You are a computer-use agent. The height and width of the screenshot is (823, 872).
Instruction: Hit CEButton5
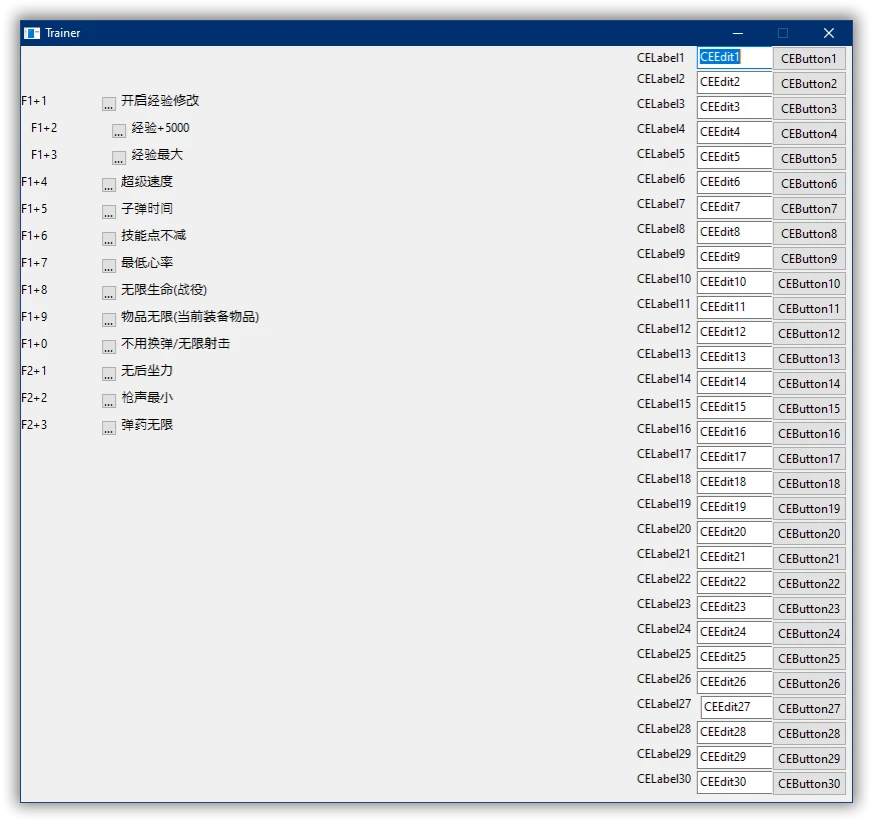(809, 158)
